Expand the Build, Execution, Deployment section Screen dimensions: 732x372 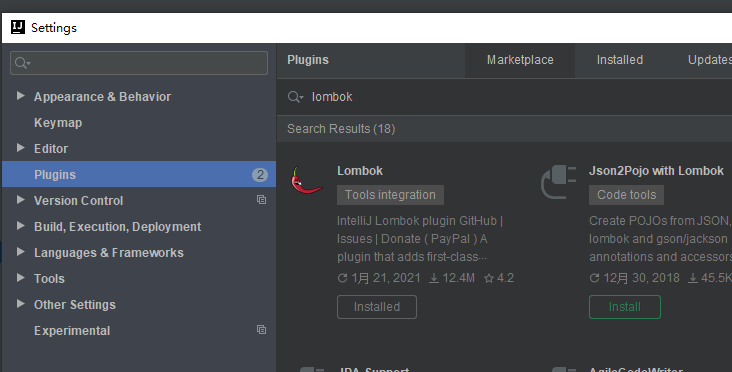[21, 225]
